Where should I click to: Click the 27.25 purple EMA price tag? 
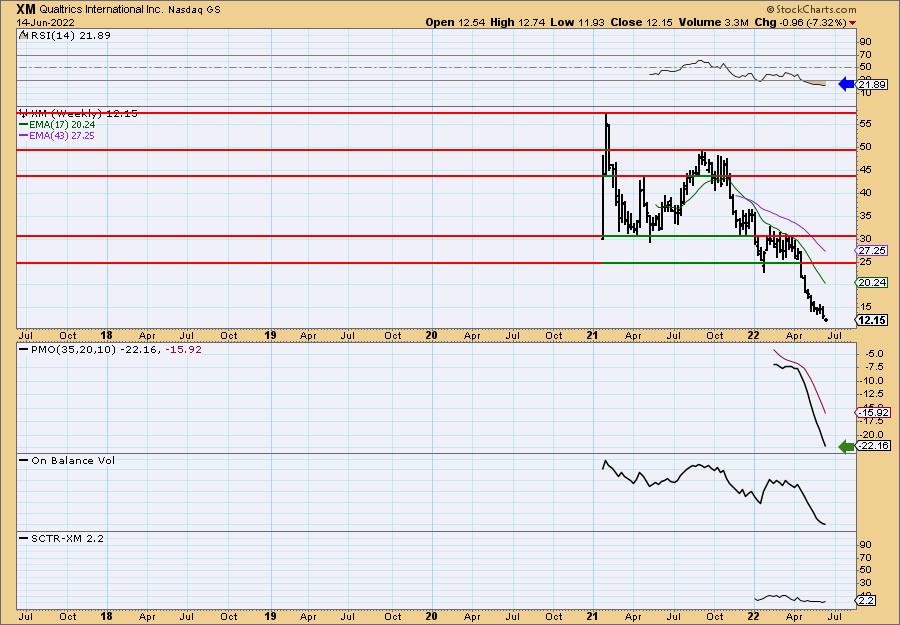pyautogui.click(x=872, y=251)
